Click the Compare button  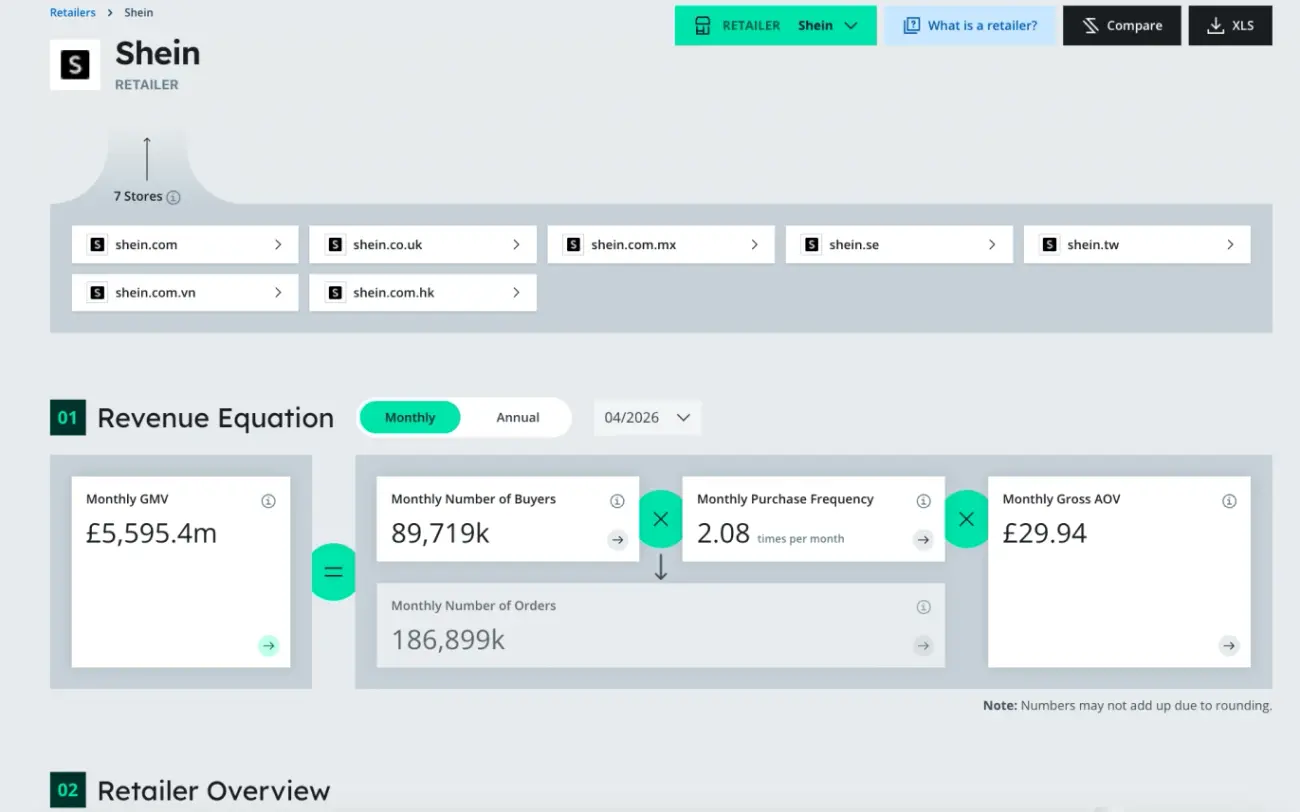1122,26
